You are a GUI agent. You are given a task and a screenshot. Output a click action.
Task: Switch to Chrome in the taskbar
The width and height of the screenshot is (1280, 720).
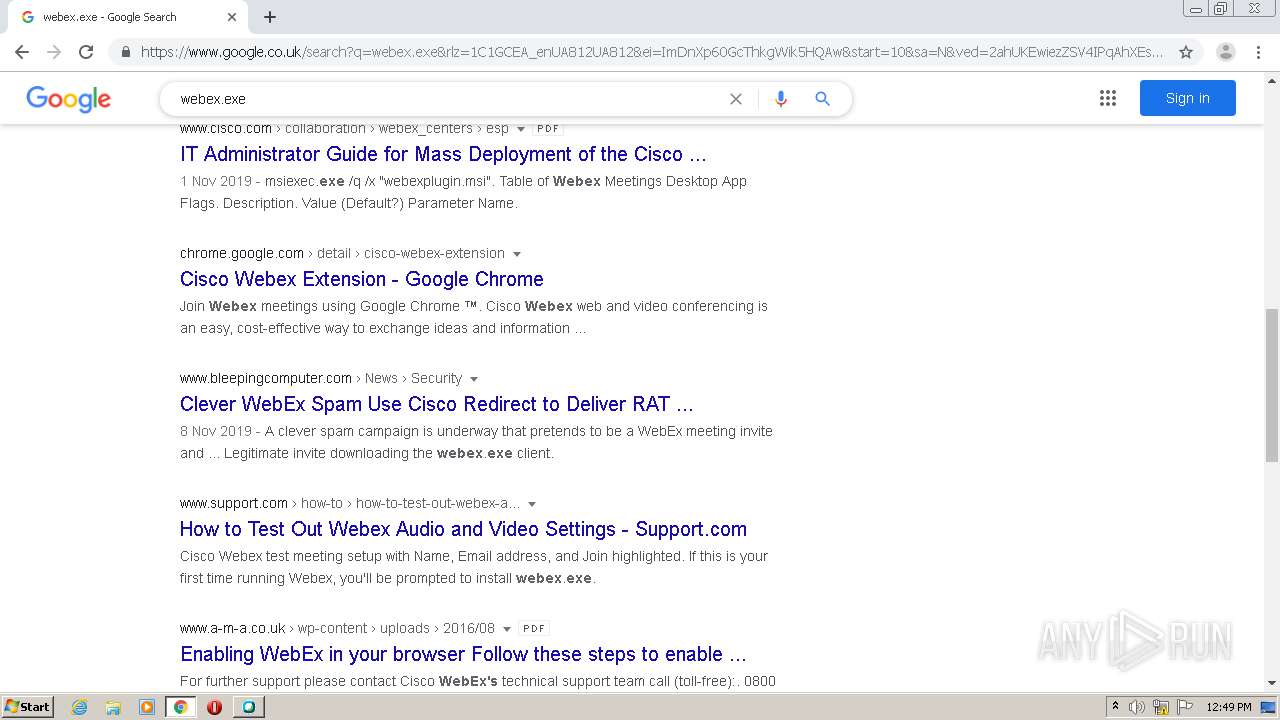click(x=180, y=707)
